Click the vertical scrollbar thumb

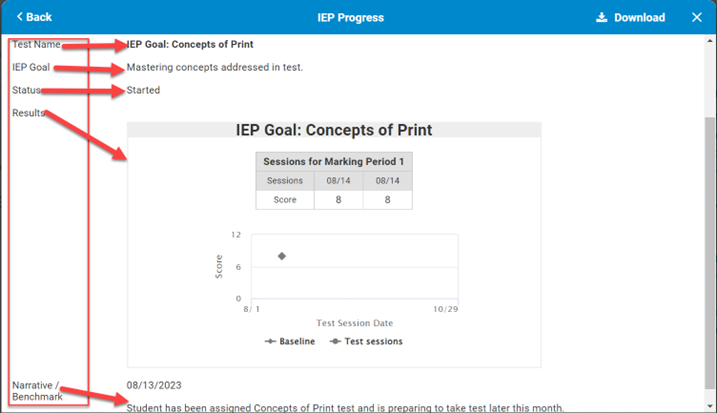(710, 252)
